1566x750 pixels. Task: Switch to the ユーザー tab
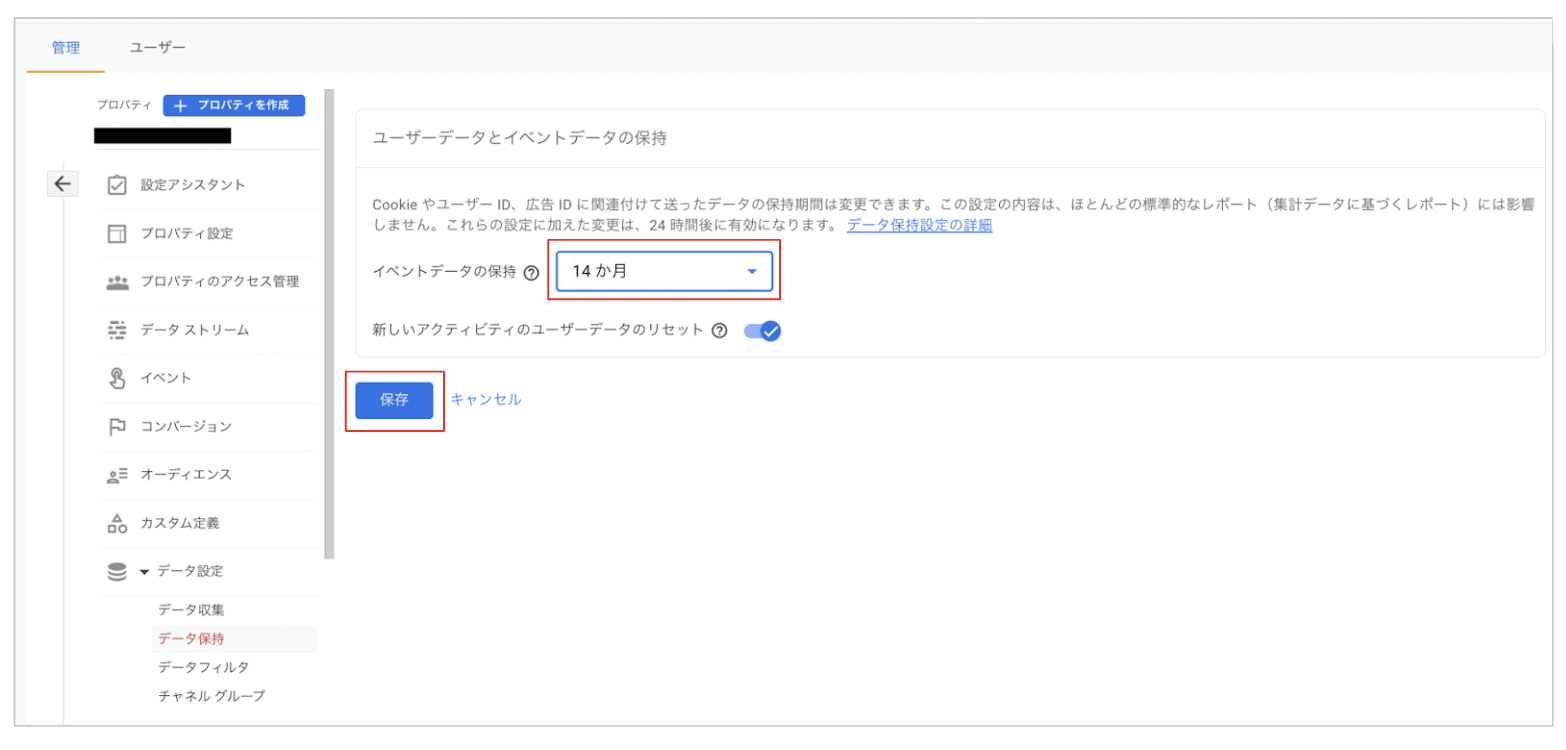(x=158, y=47)
